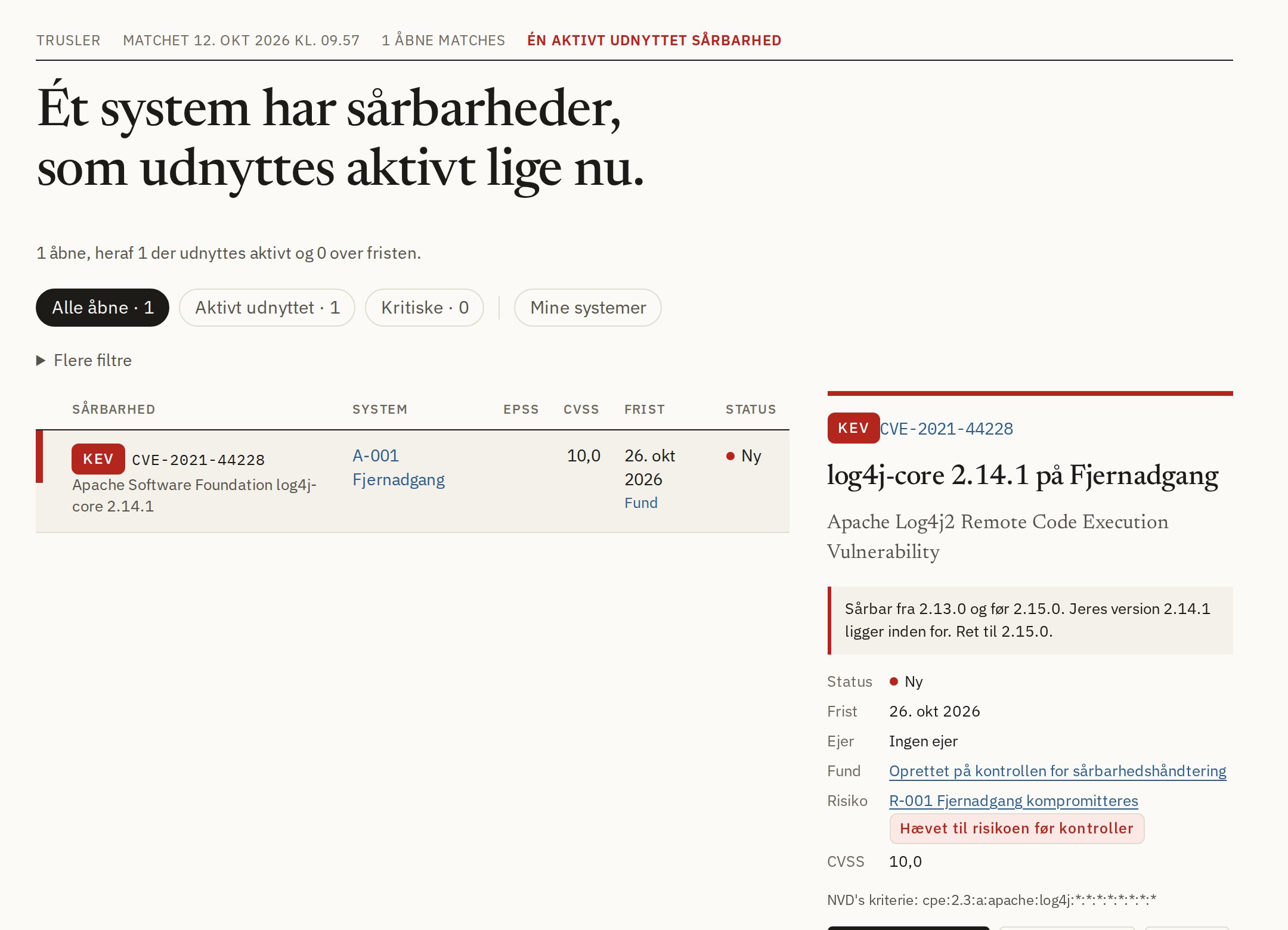
Task: Sort by the EPSS column header
Action: (x=521, y=410)
